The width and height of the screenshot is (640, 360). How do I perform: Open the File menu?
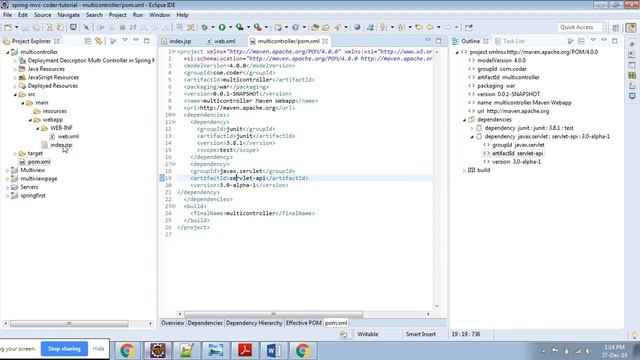click(x=7, y=15)
